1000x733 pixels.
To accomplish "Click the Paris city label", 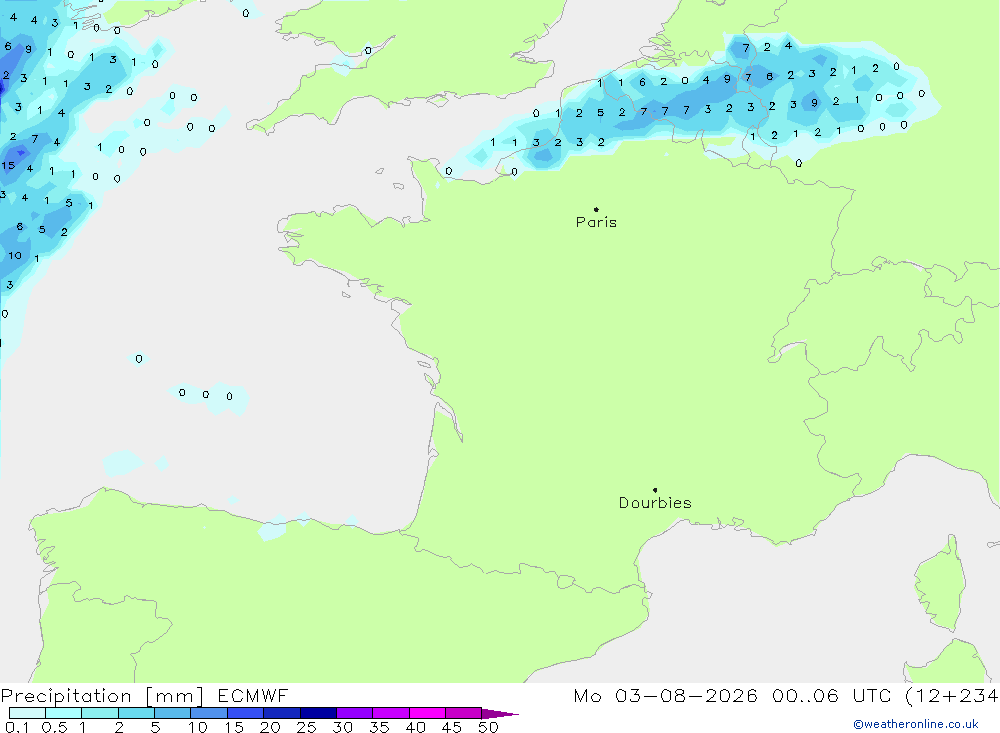I will [x=596, y=222].
